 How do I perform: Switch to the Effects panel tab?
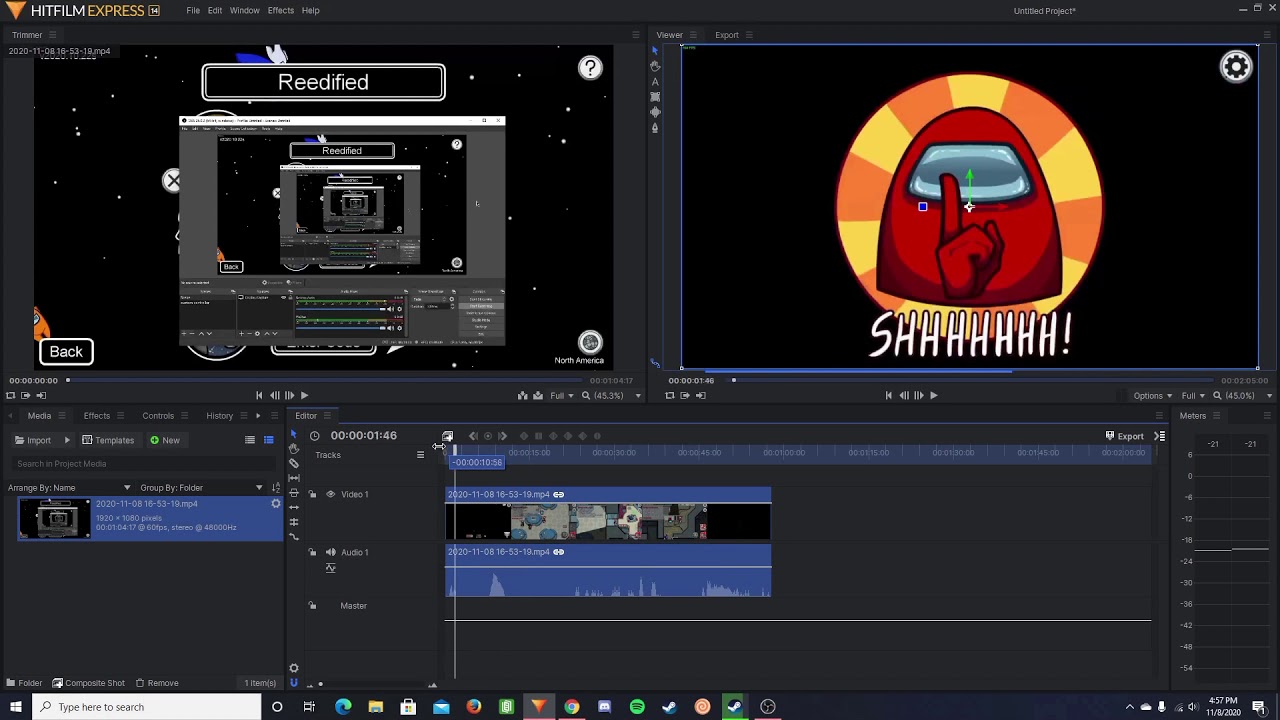pyautogui.click(x=97, y=416)
